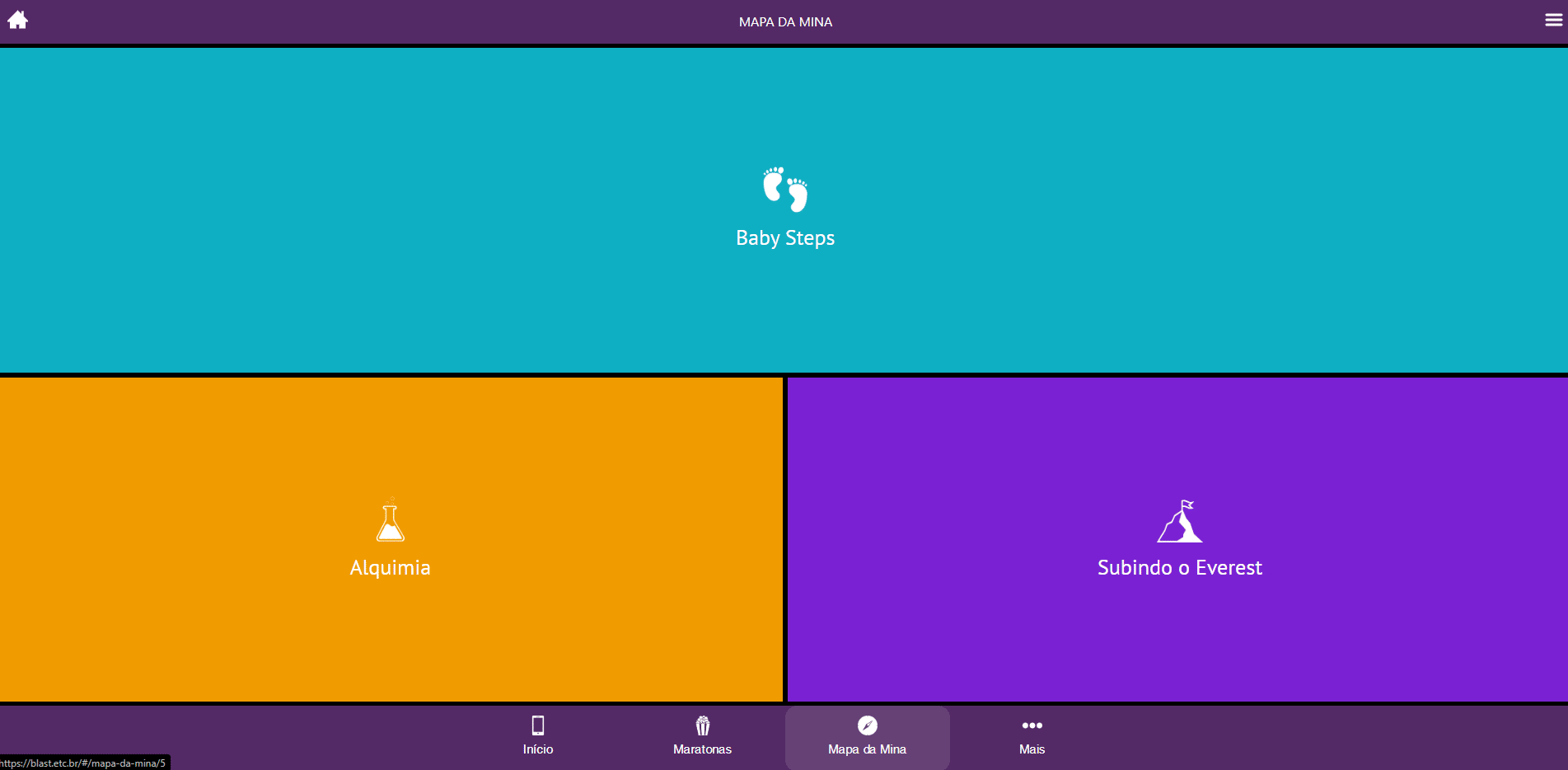Screen dimensions: 1568x770
Task: Click the three-dots icon above Mais
Action: [1032, 725]
